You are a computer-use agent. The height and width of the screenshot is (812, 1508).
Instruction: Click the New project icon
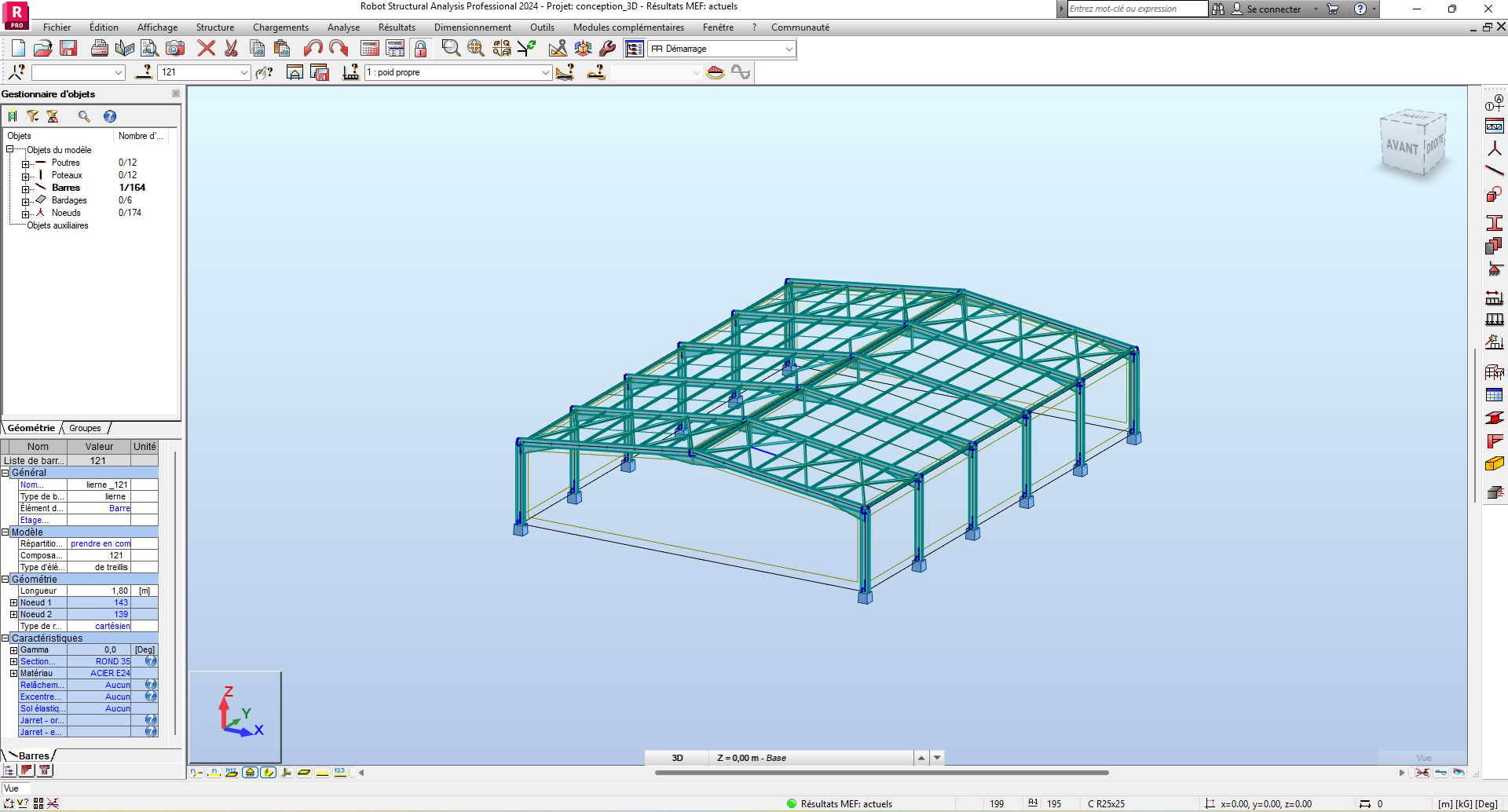click(x=18, y=49)
